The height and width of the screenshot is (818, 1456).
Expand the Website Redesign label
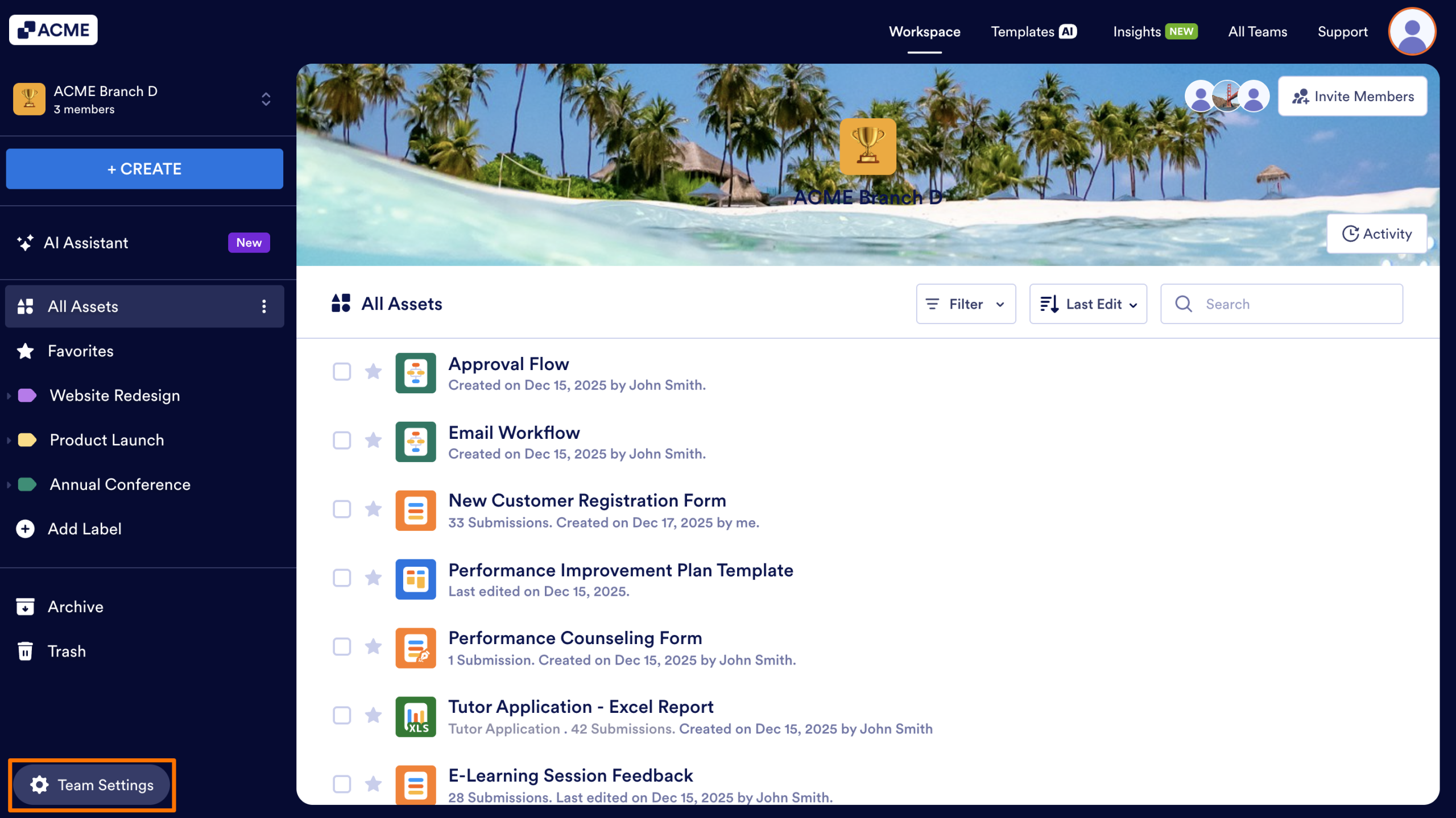click(9, 396)
